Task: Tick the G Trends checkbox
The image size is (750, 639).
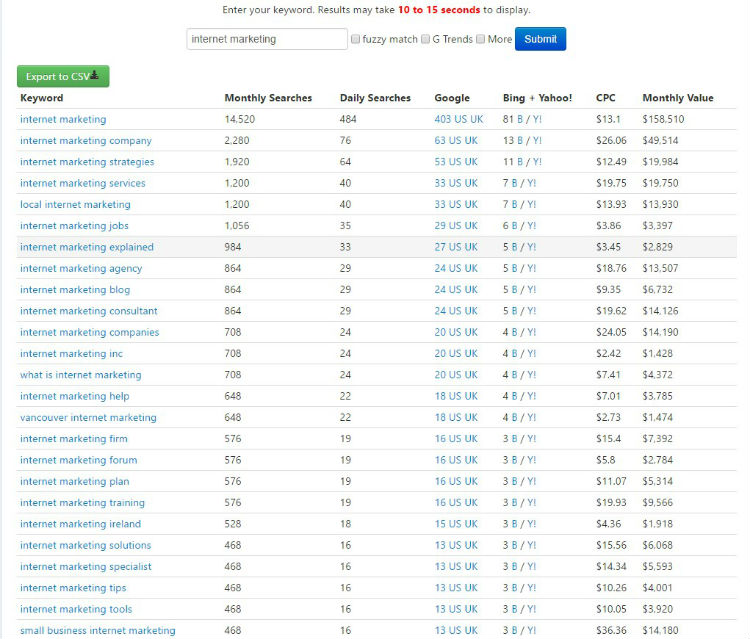Action: [x=425, y=39]
